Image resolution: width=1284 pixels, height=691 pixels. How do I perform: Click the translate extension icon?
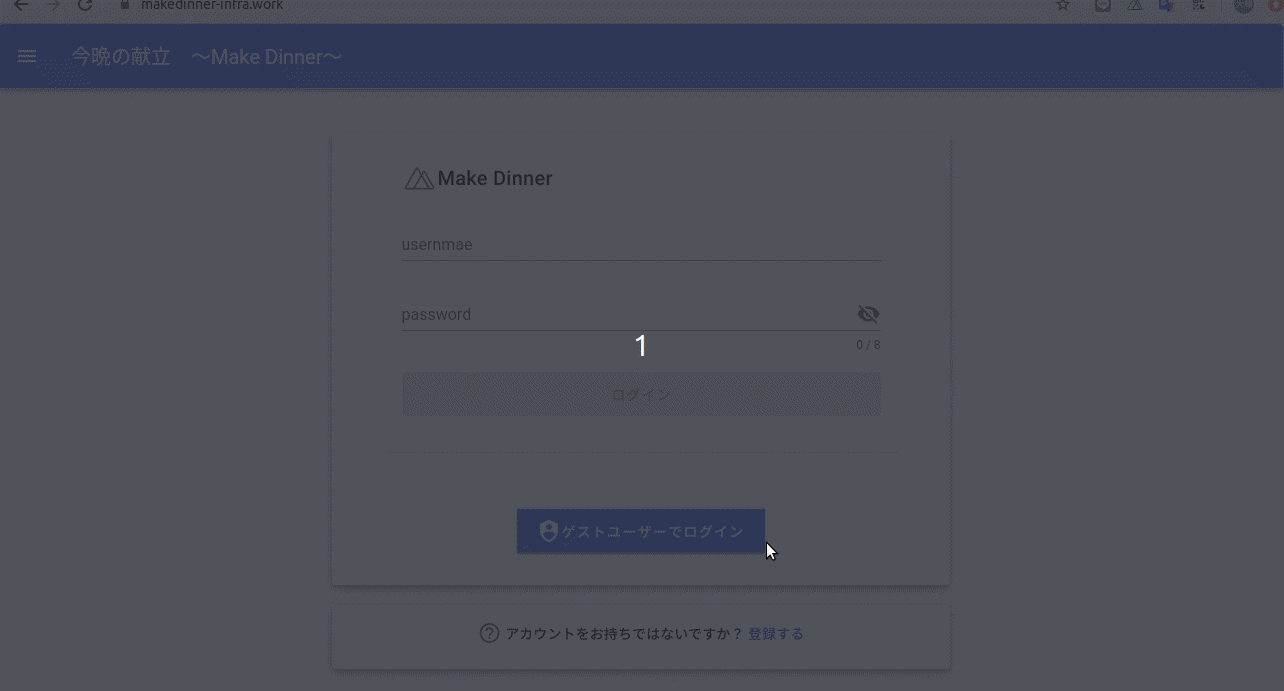point(1166,5)
